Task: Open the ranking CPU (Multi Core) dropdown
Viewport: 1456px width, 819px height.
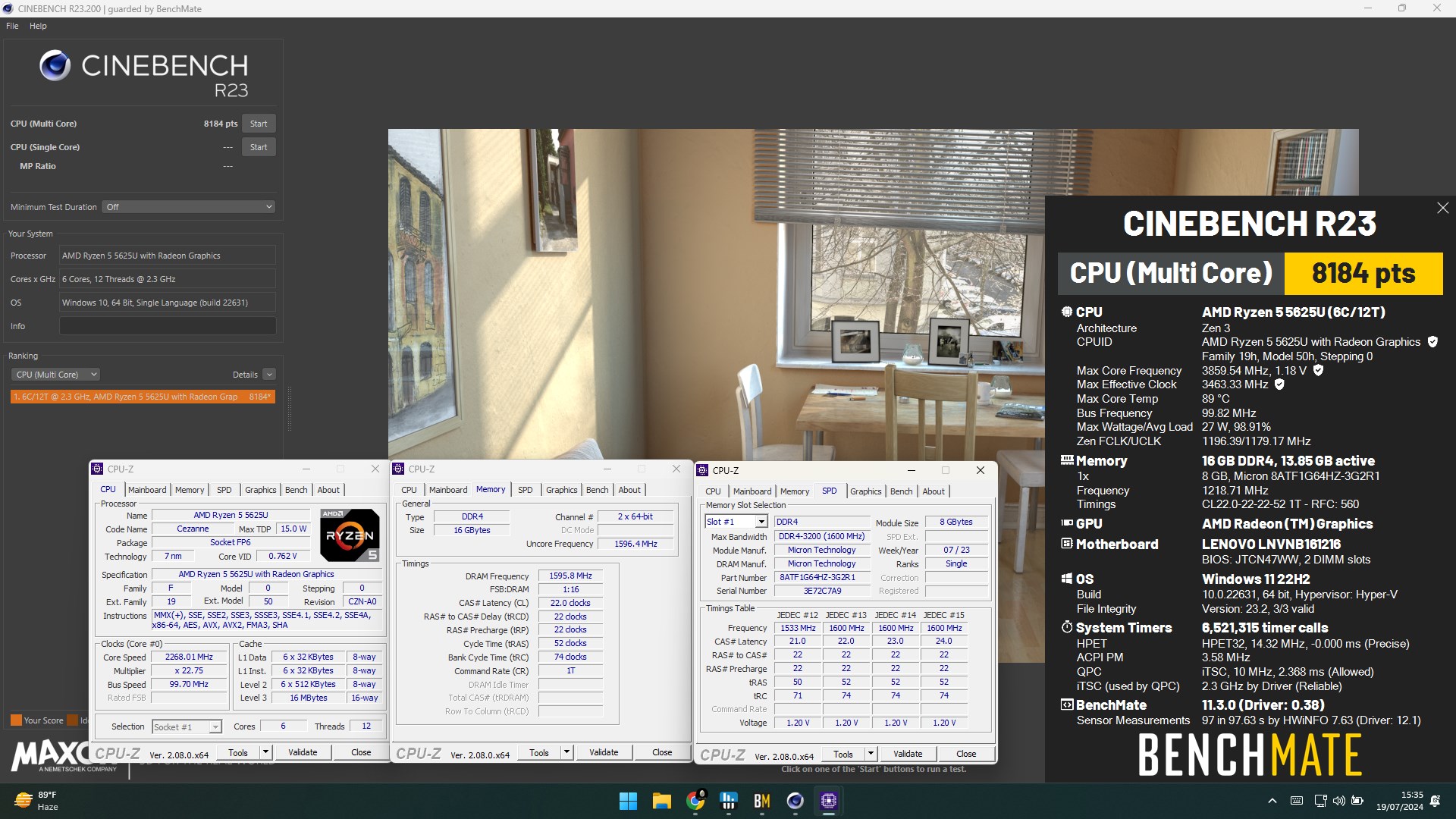Action: [56, 375]
